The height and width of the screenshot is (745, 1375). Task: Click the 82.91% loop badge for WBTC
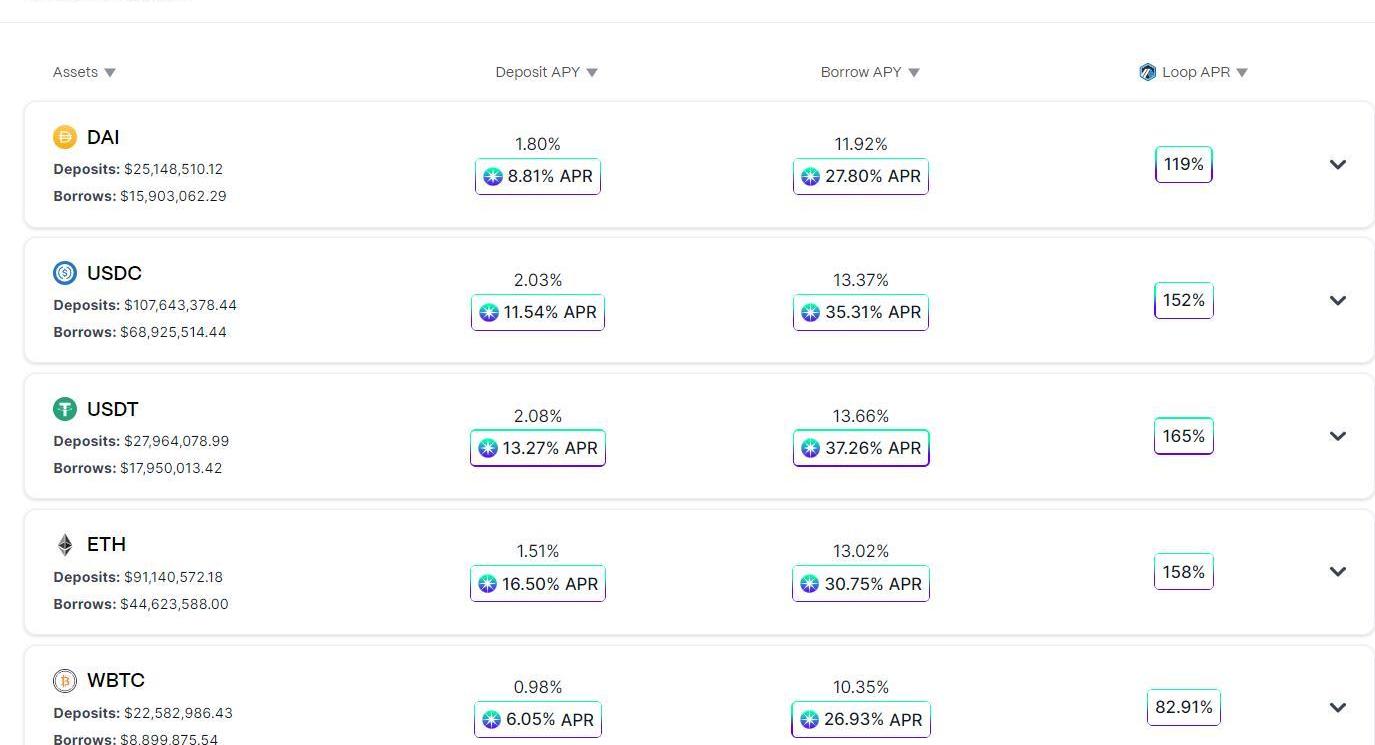(x=1183, y=707)
